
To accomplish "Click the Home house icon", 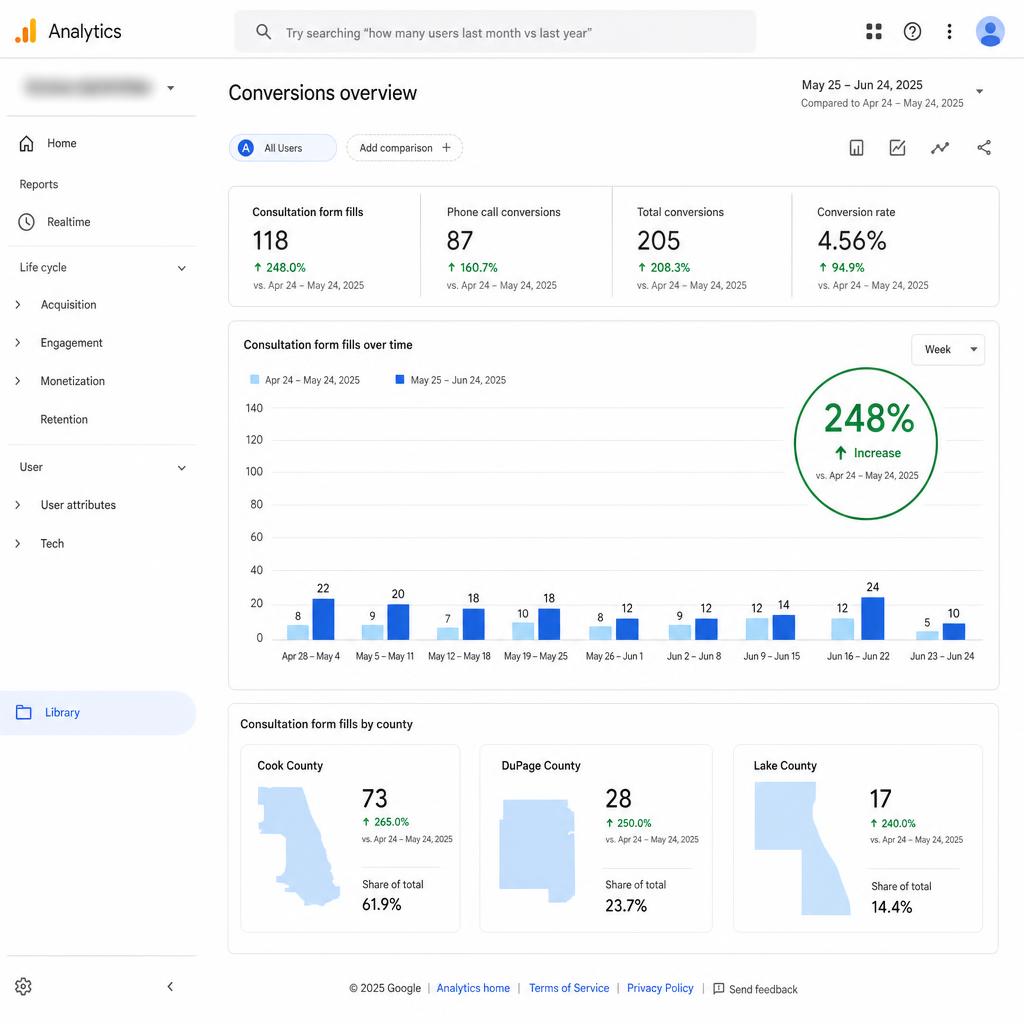I will pos(26,143).
